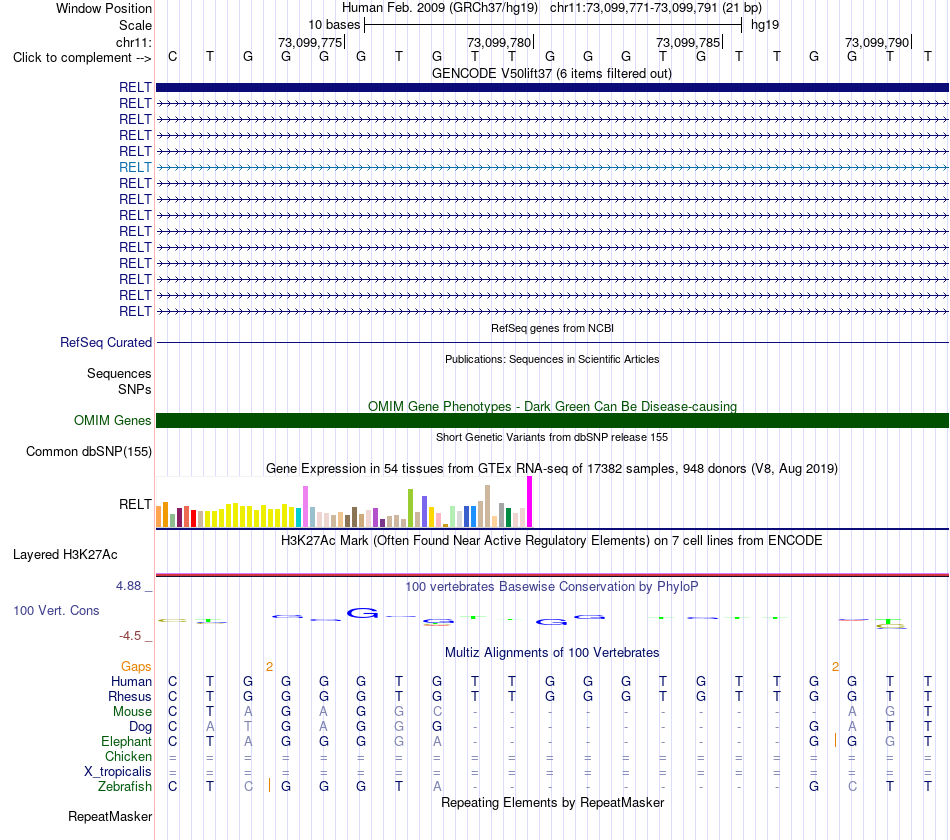This screenshot has width=950, height=840.
Task: Click the SNPs track label
Action: coord(135,390)
